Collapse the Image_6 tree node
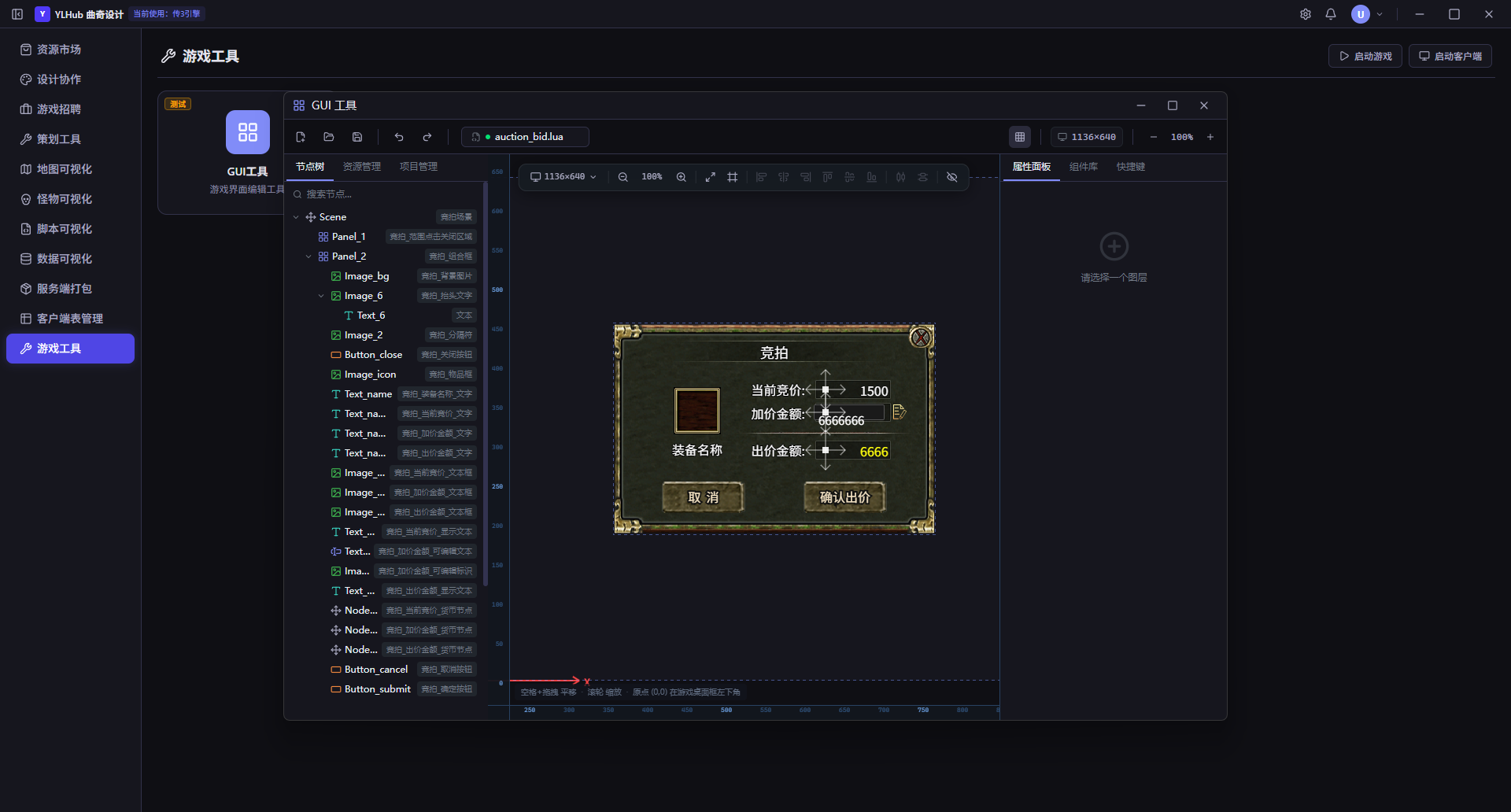Image resolution: width=1511 pixels, height=812 pixels. coord(321,296)
